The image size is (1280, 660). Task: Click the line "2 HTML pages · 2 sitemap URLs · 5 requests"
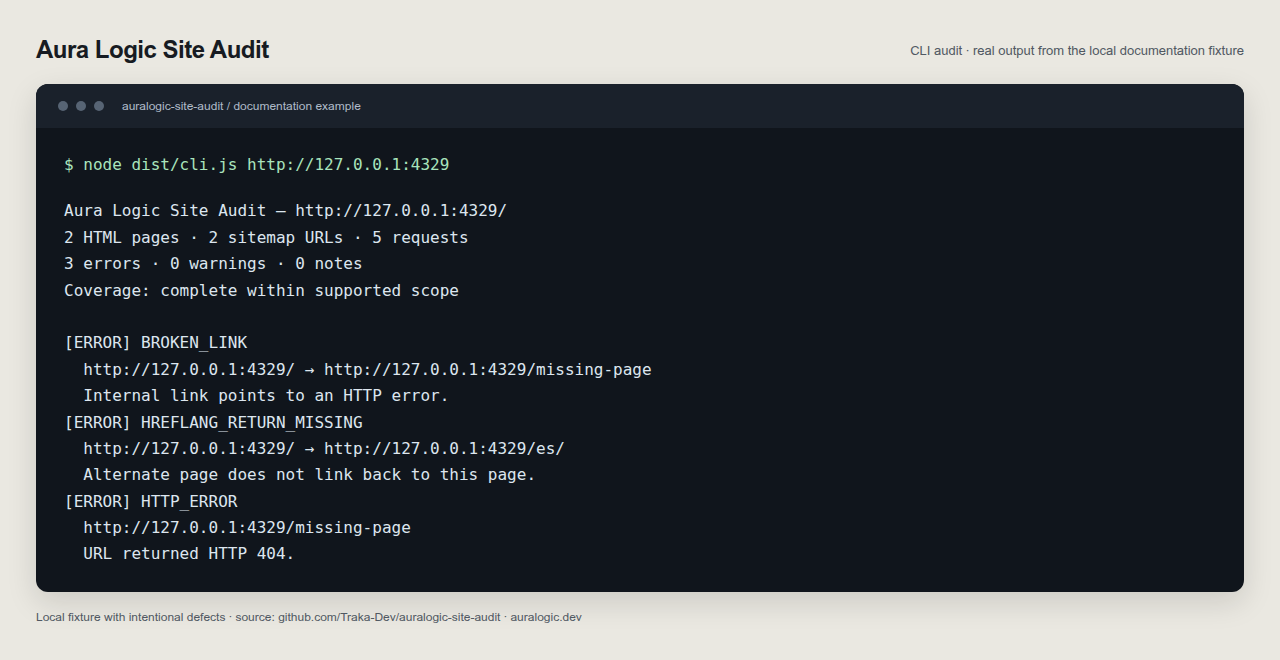(266, 238)
